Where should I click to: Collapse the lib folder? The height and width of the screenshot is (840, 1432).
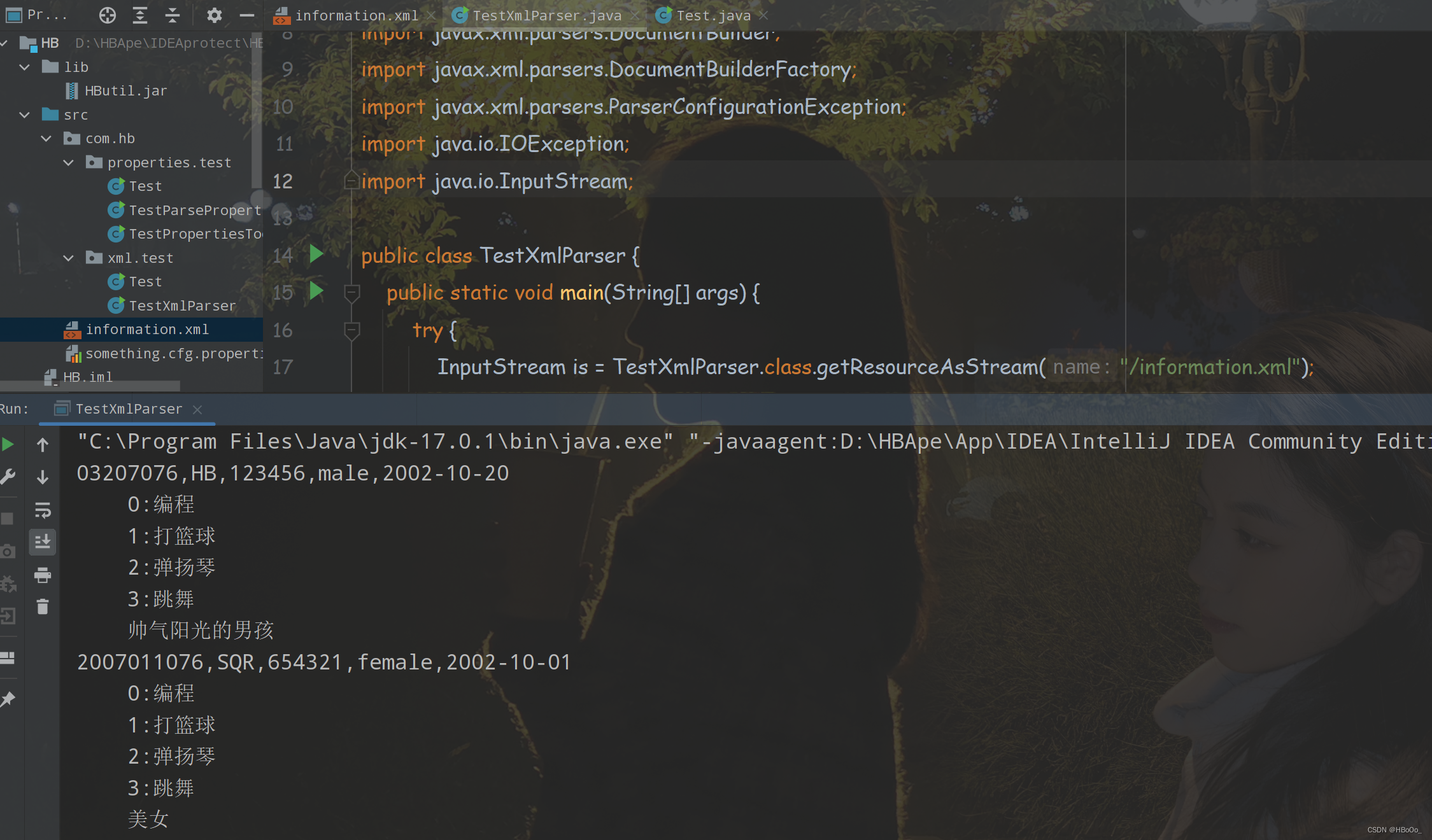tap(25, 67)
